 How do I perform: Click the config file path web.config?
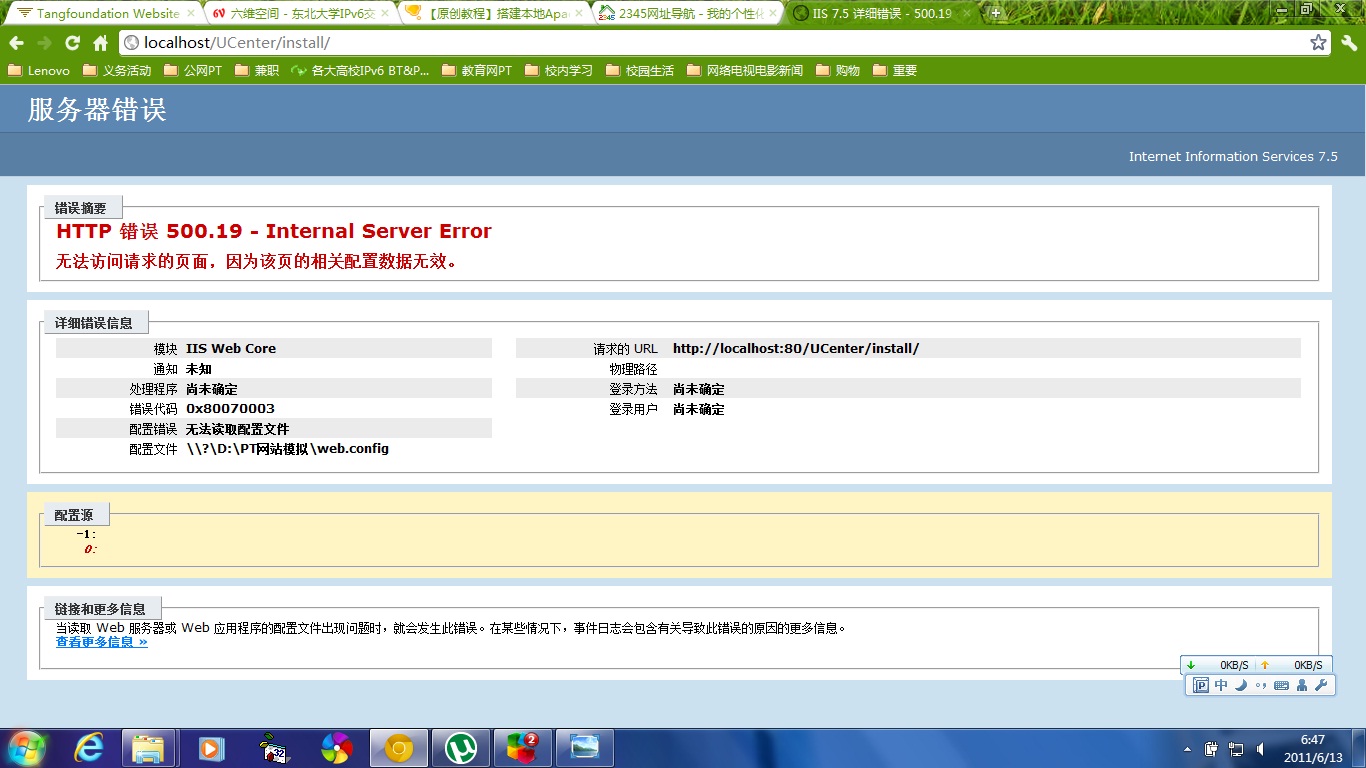click(287, 449)
